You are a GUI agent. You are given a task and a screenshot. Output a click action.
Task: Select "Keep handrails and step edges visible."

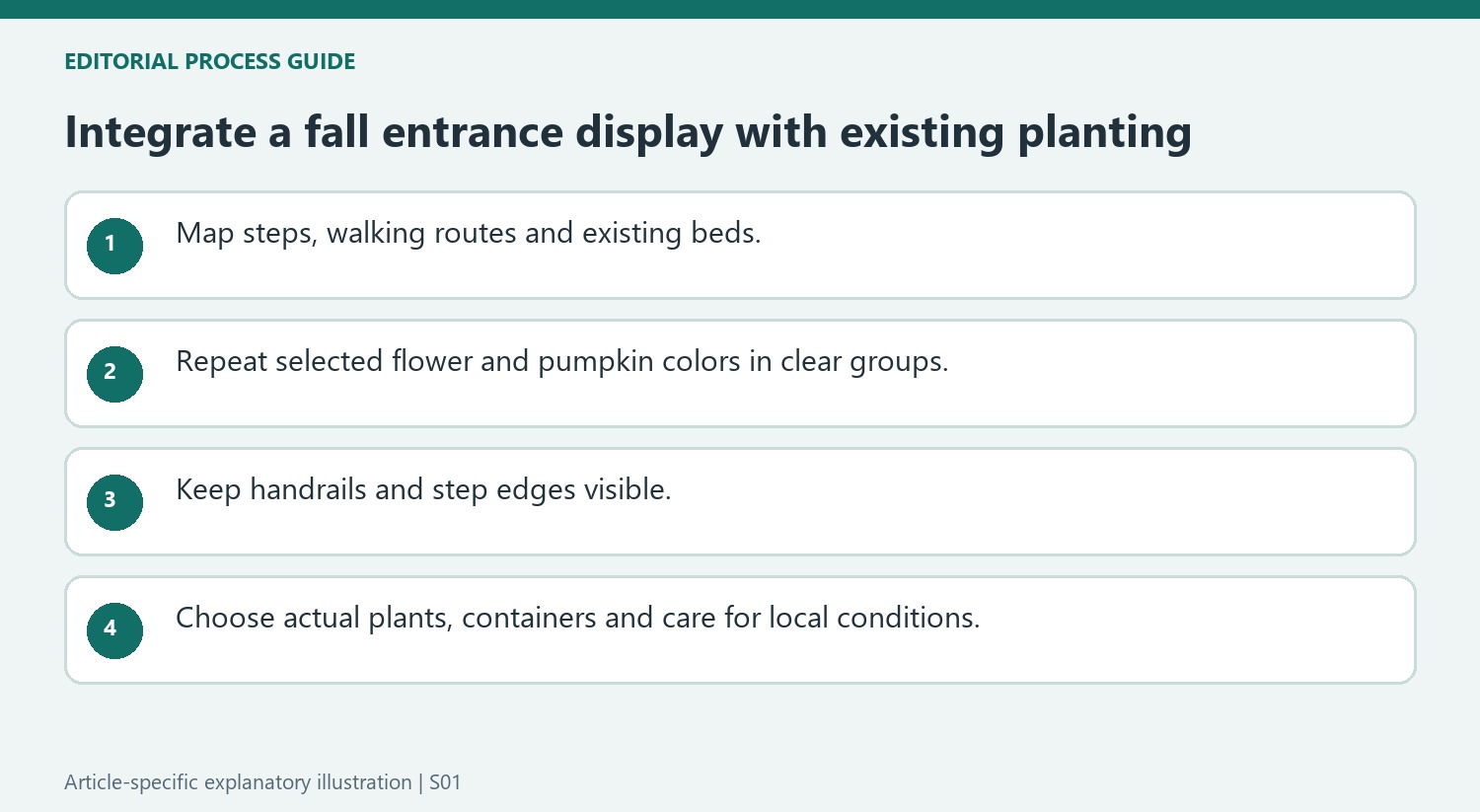click(x=423, y=490)
